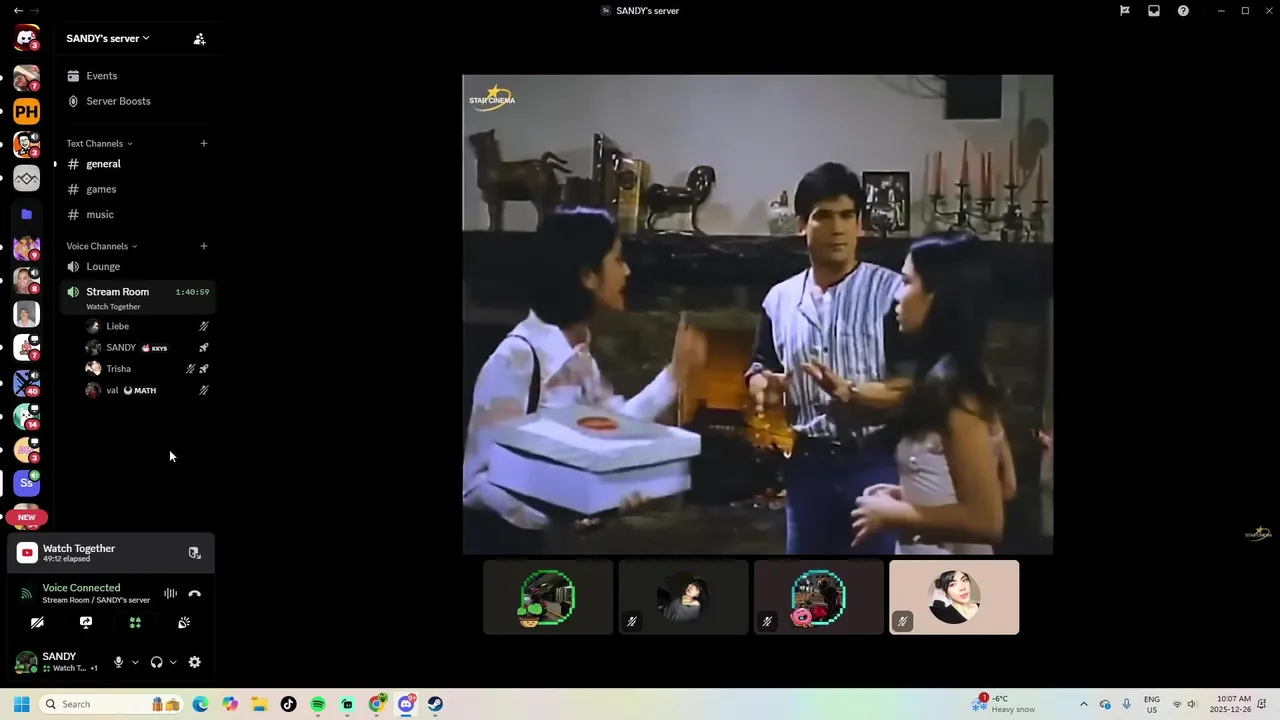
Task: Click user SANDY in voice channel
Action: [x=148, y=347]
